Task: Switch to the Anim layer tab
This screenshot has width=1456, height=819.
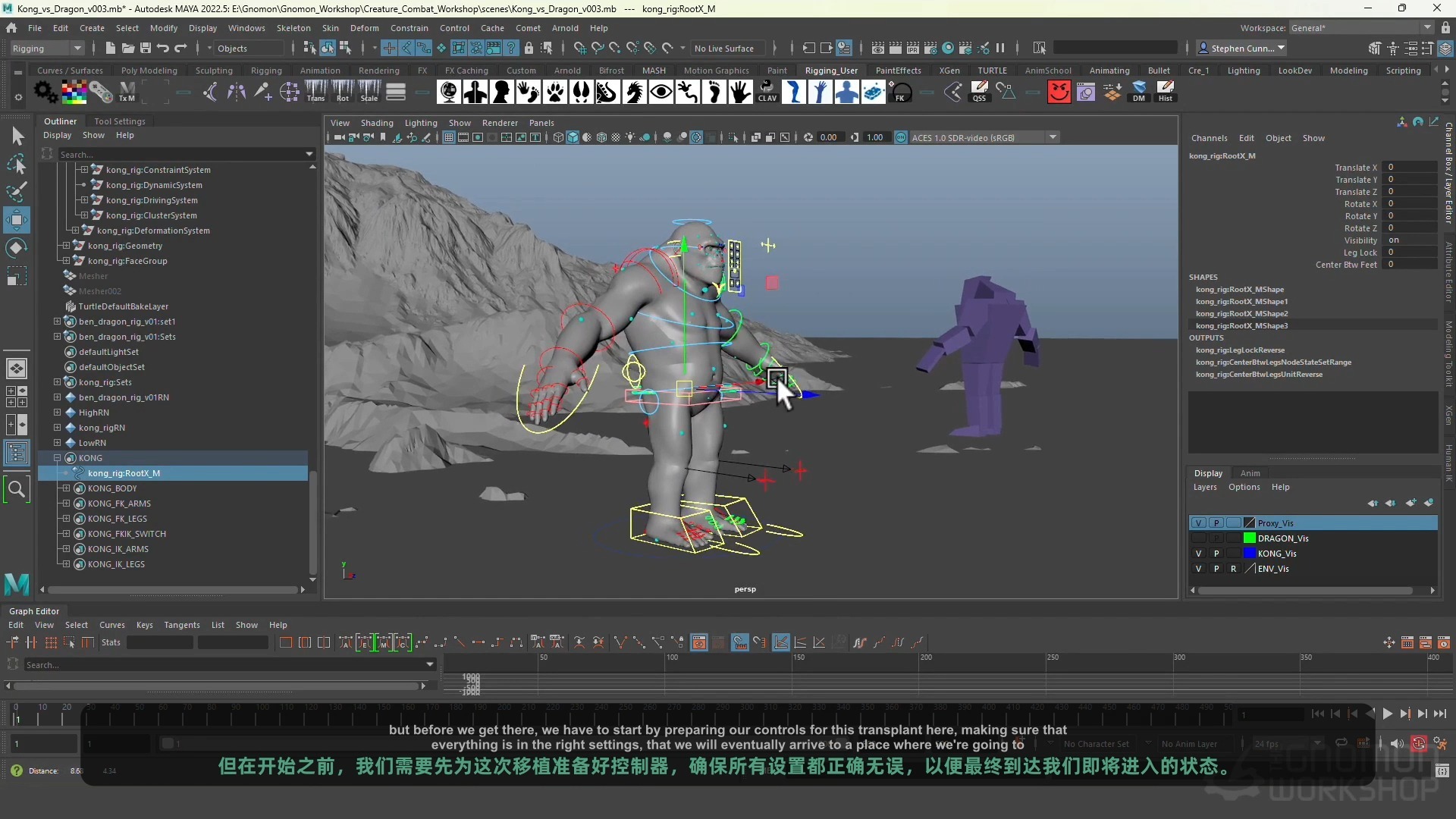Action: point(1250,473)
